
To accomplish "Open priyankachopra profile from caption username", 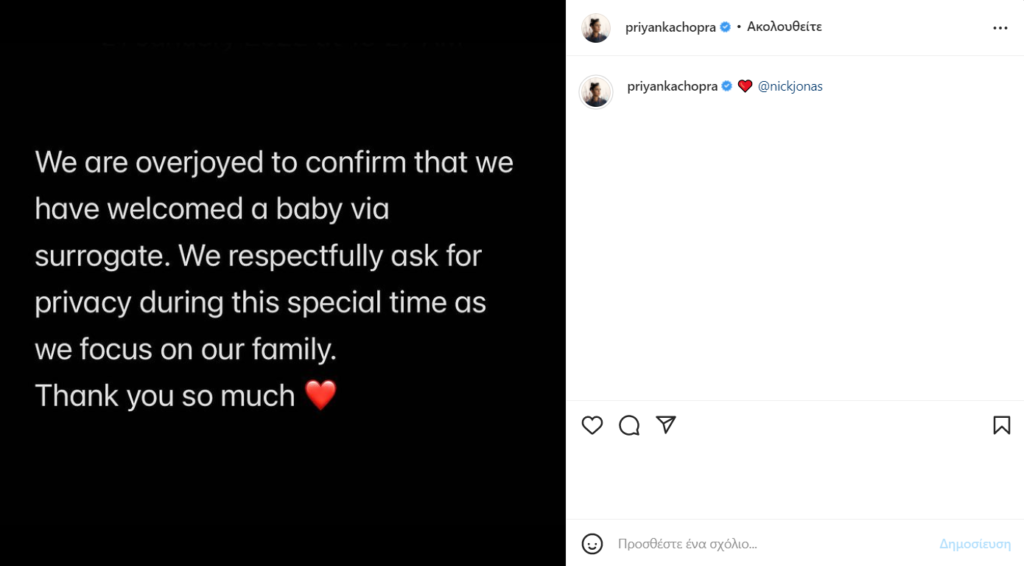I will coord(672,87).
